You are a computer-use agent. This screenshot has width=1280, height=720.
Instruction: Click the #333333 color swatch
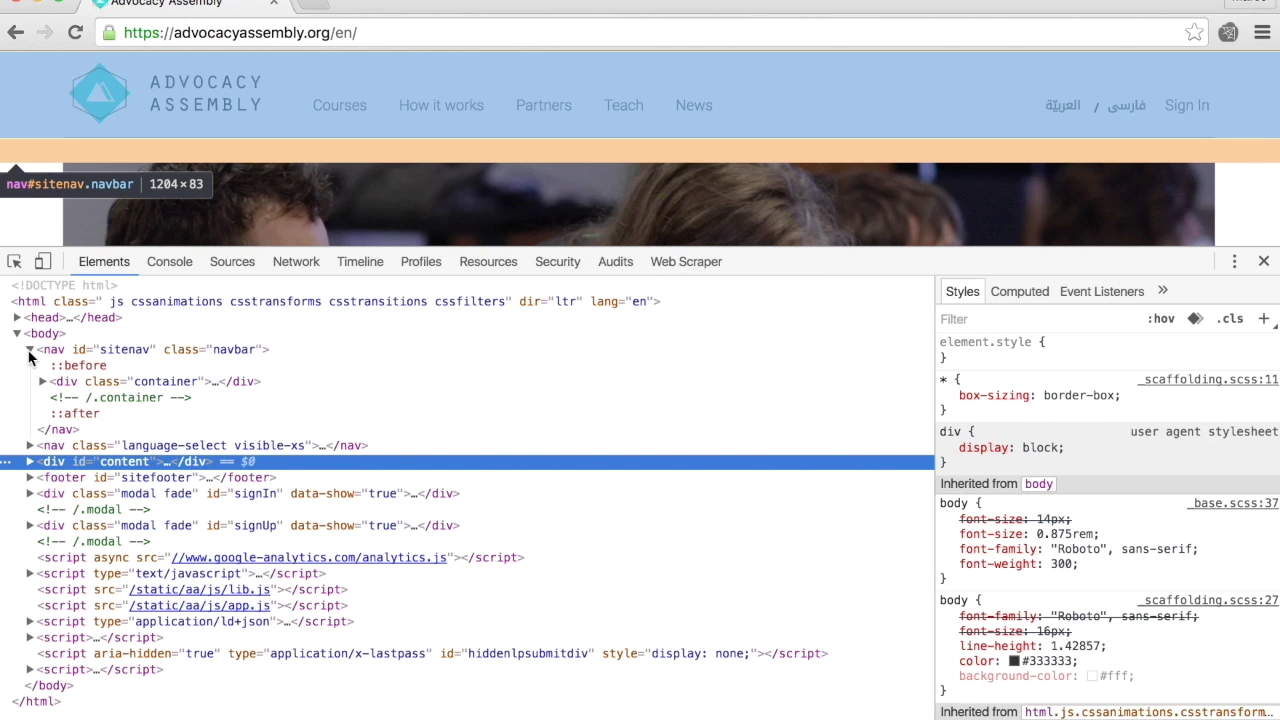(1014, 661)
